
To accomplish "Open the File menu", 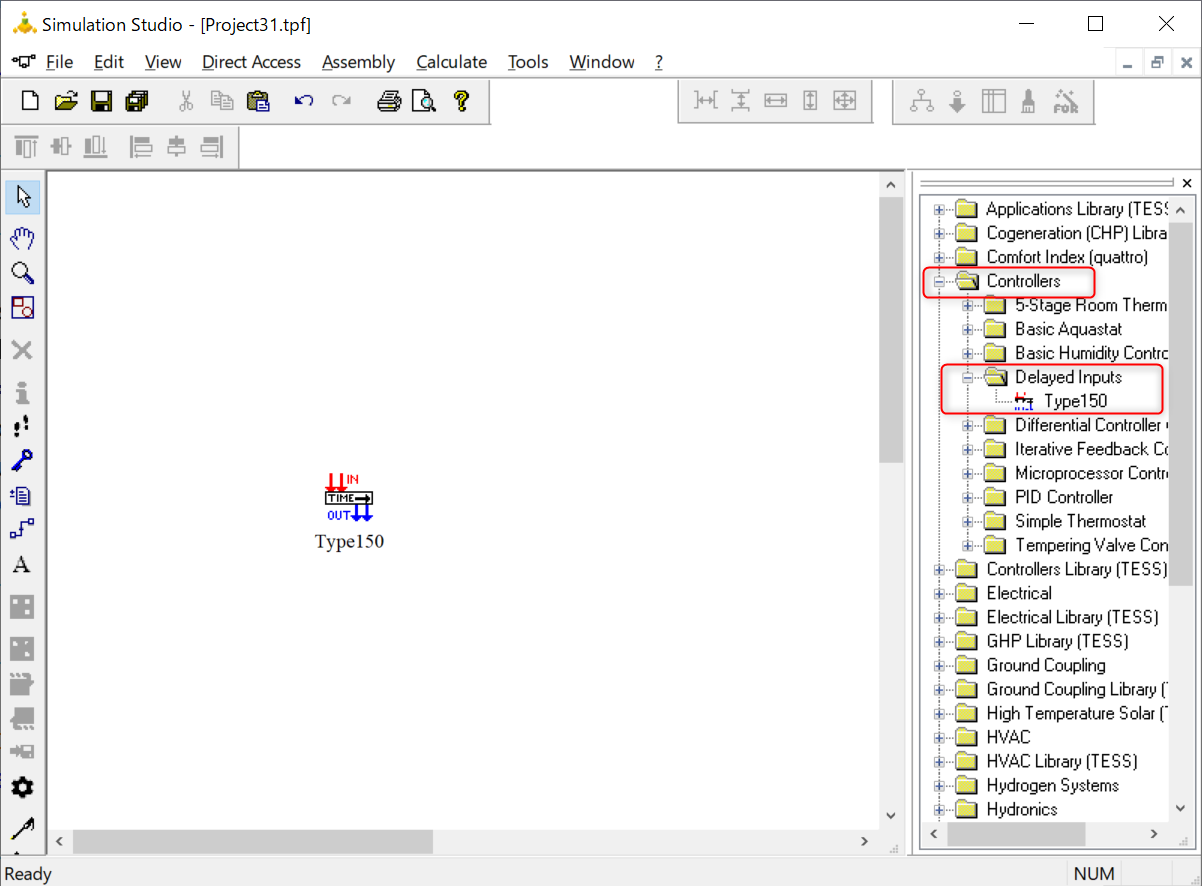I will [60, 62].
